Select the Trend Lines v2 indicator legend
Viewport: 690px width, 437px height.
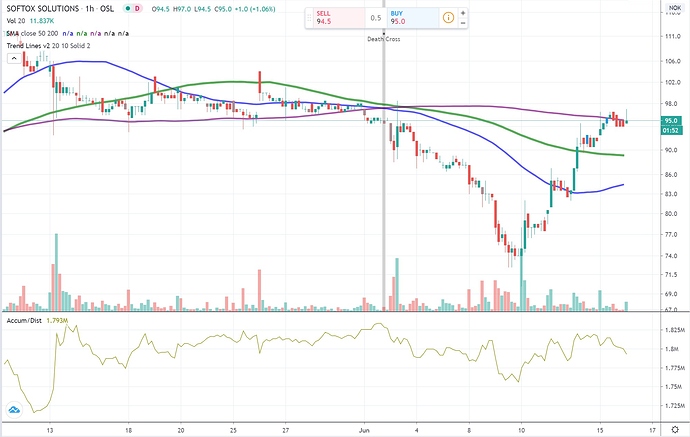coord(48,46)
